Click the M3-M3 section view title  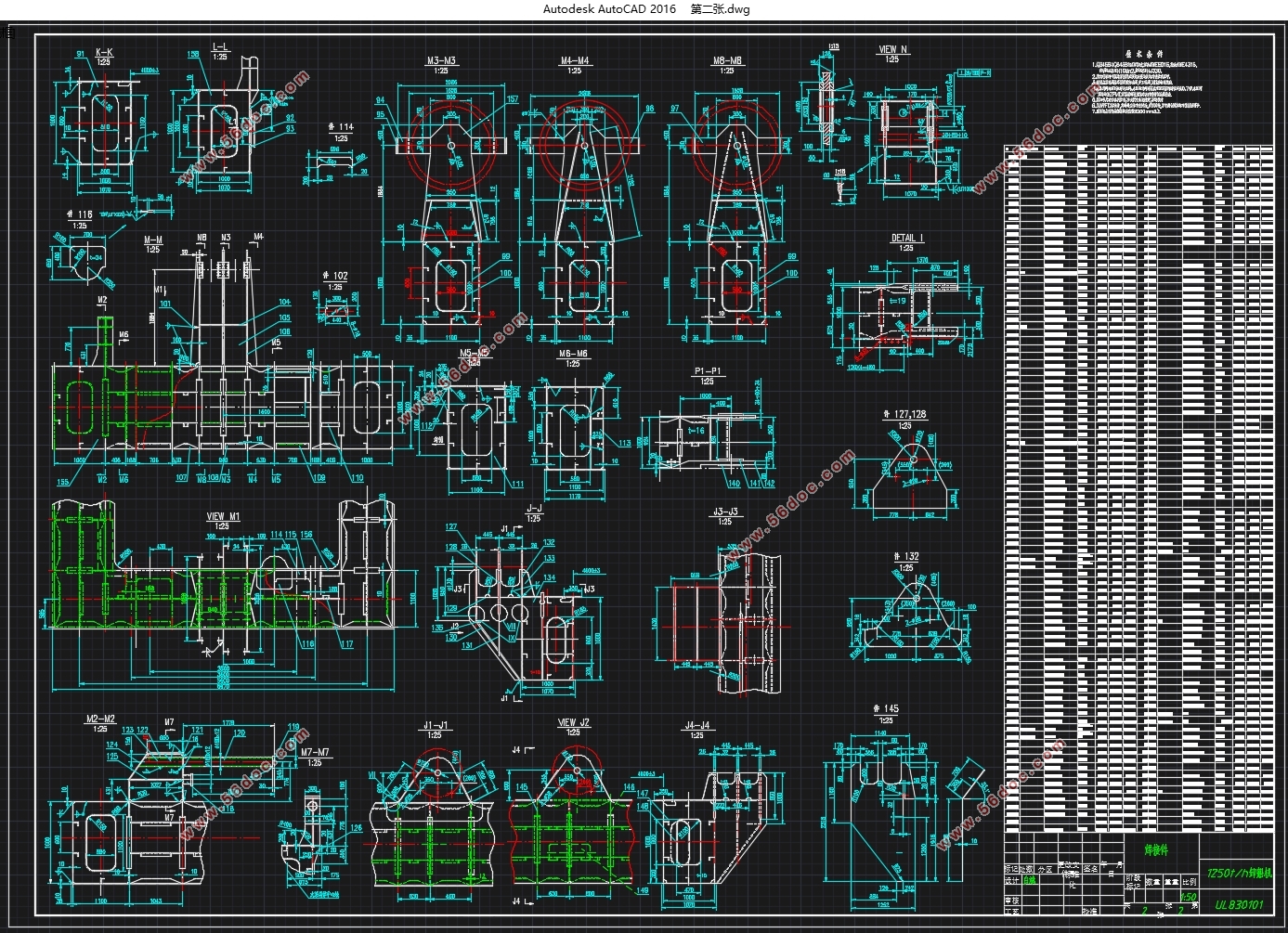click(441, 61)
